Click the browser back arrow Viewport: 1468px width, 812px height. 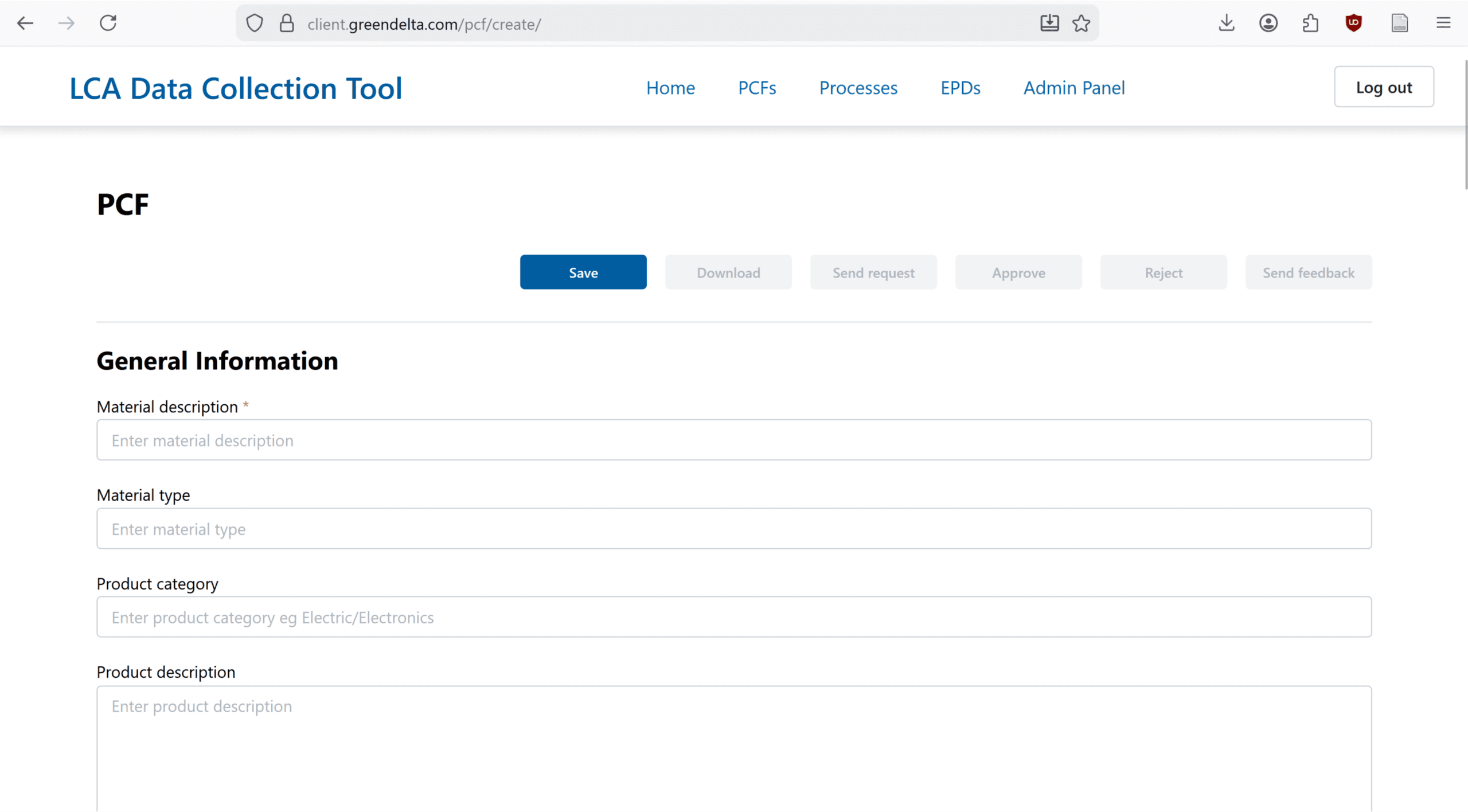(x=25, y=24)
